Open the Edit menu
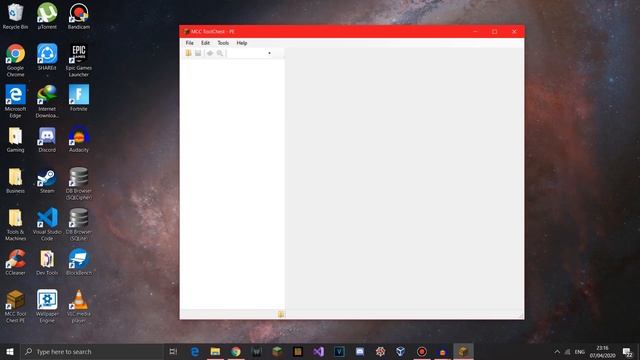640x360 pixels. 205,43
